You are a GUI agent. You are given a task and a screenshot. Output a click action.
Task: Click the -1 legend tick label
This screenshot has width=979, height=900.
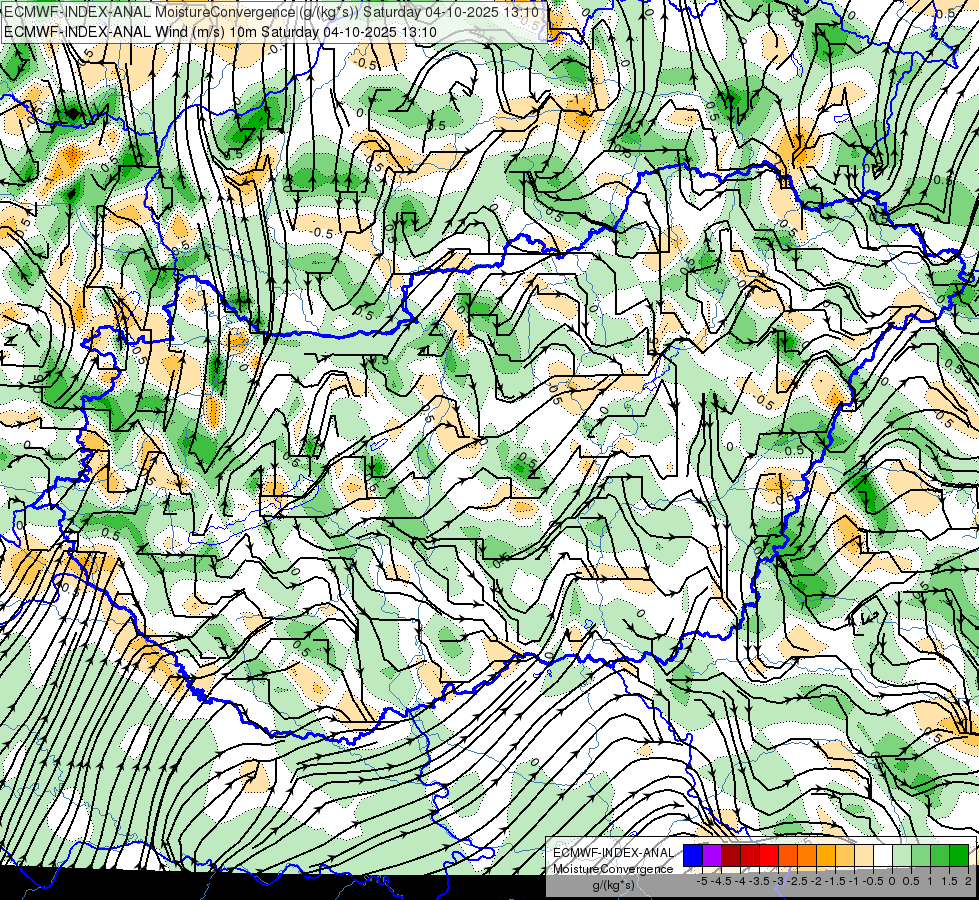point(854,881)
